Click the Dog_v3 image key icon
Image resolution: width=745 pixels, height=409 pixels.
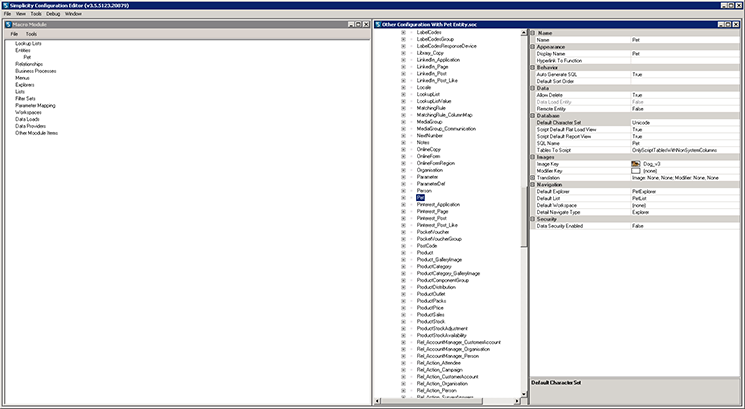tap(636, 164)
